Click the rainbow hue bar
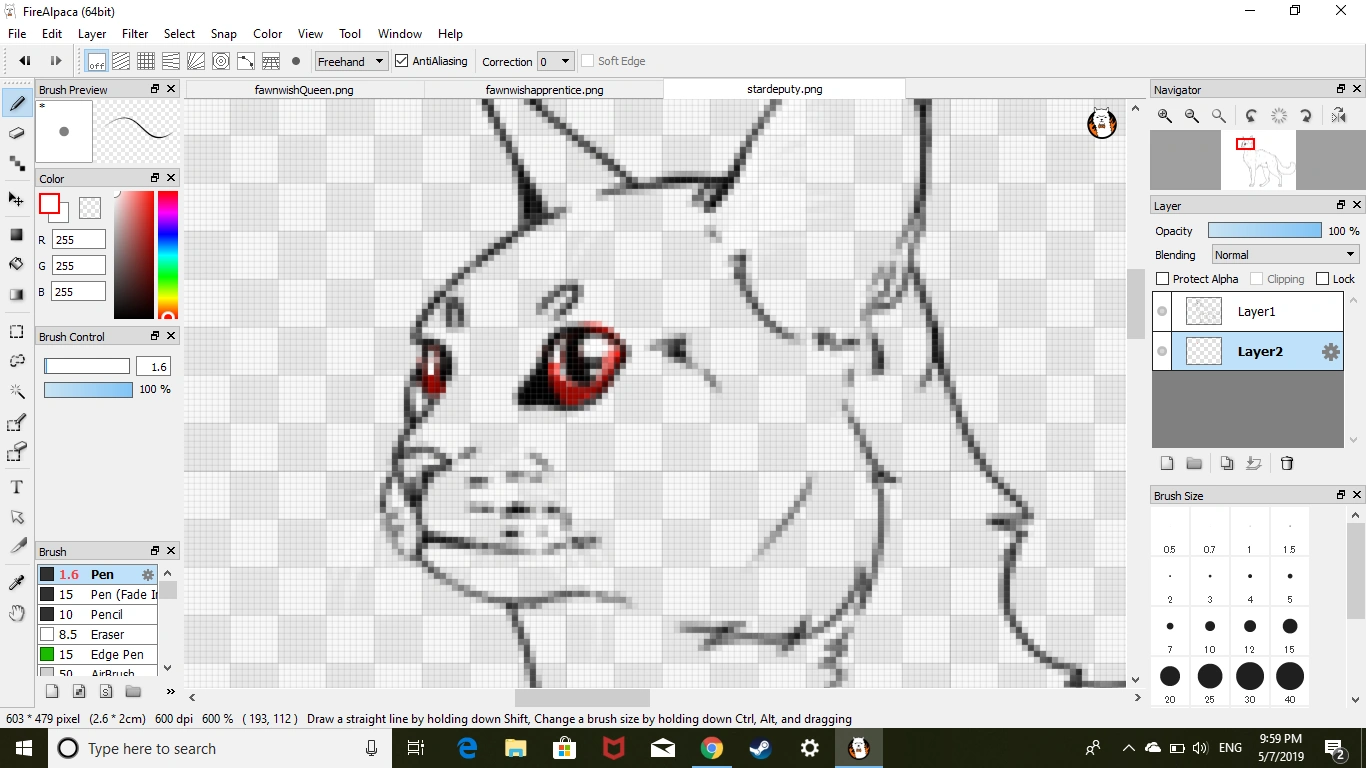The height and width of the screenshot is (768, 1366). point(168,255)
